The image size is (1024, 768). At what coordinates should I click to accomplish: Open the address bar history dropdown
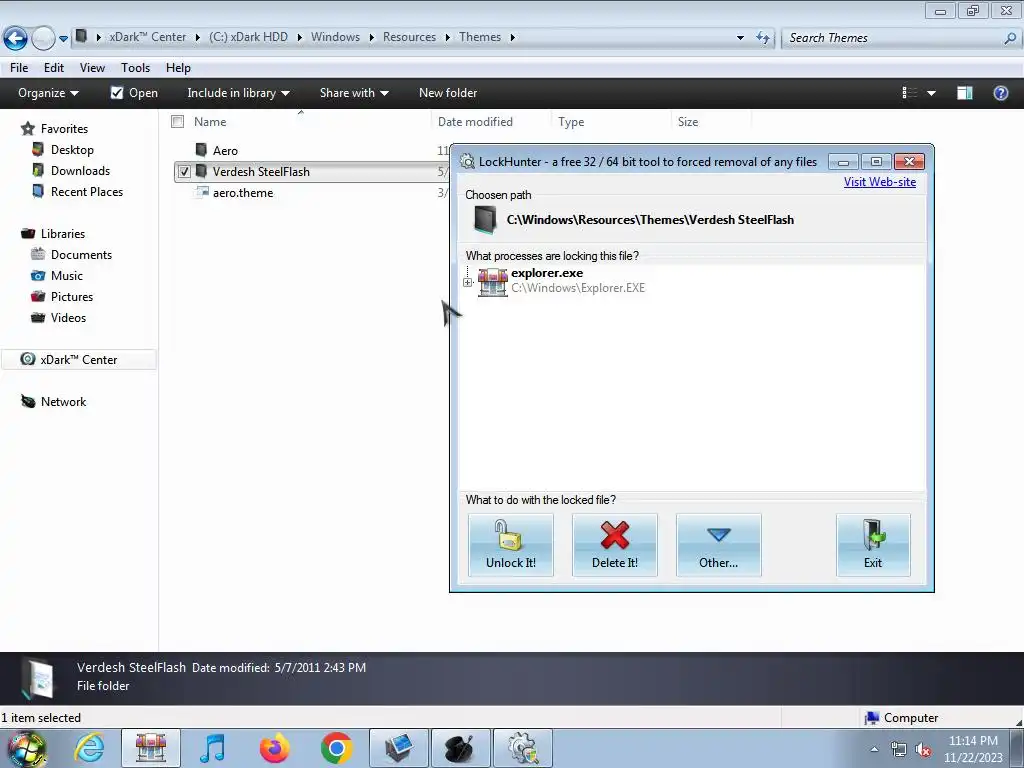click(x=740, y=38)
